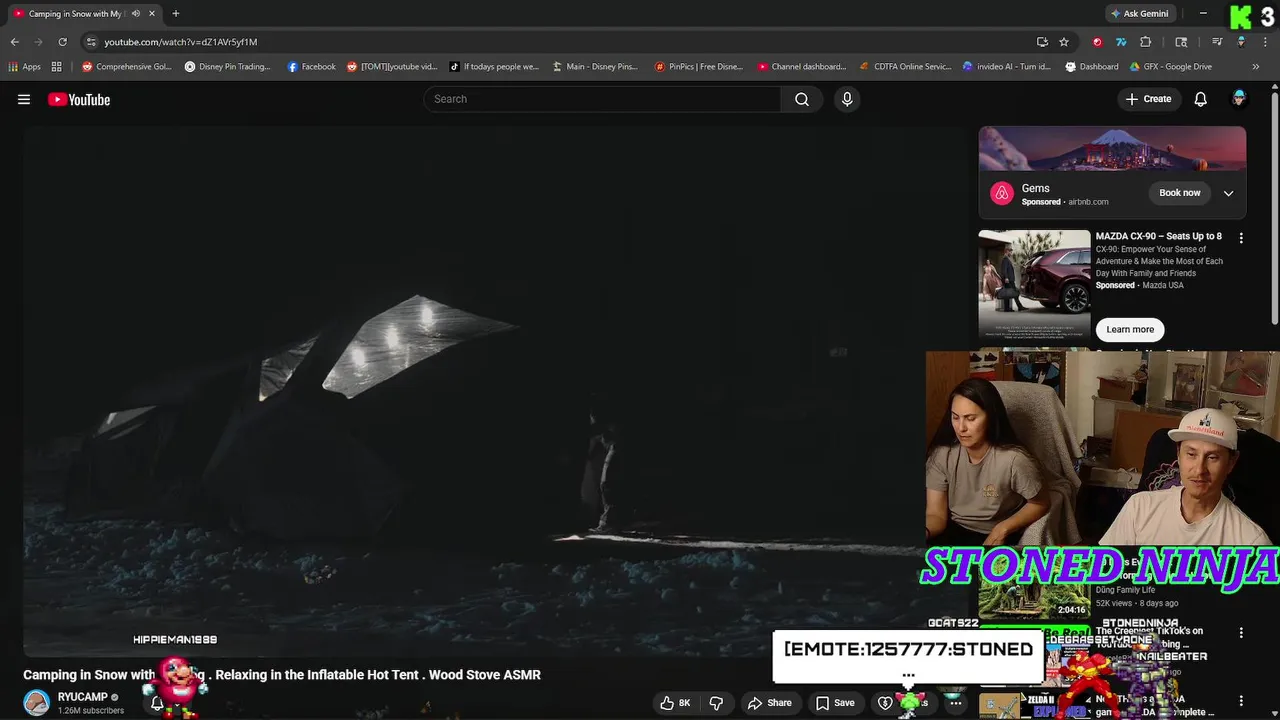1280x720 pixels.
Task: Click Ask Gemini button
Action: (x=1139, y=14)
